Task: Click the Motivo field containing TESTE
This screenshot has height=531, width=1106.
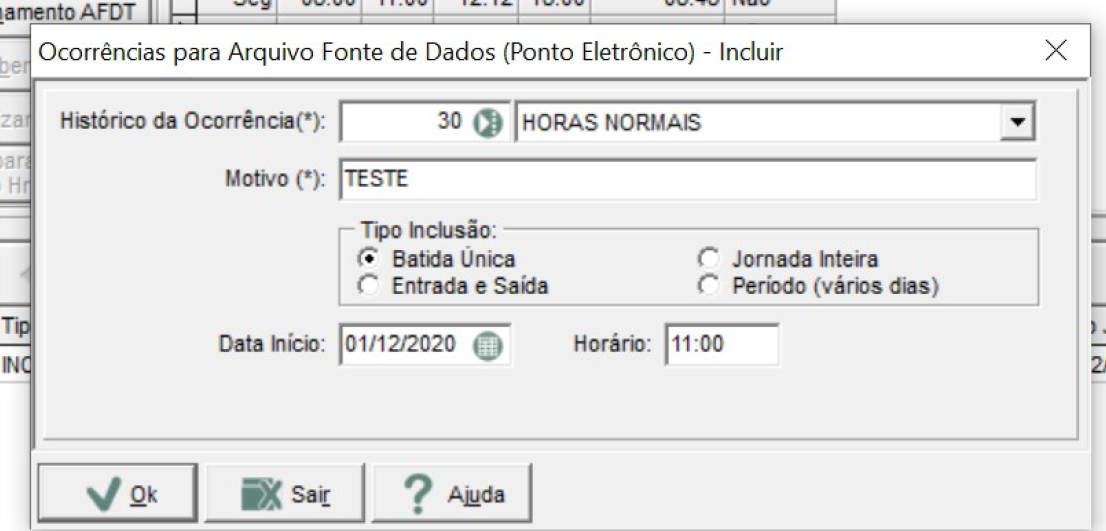Action: [688, 179]
